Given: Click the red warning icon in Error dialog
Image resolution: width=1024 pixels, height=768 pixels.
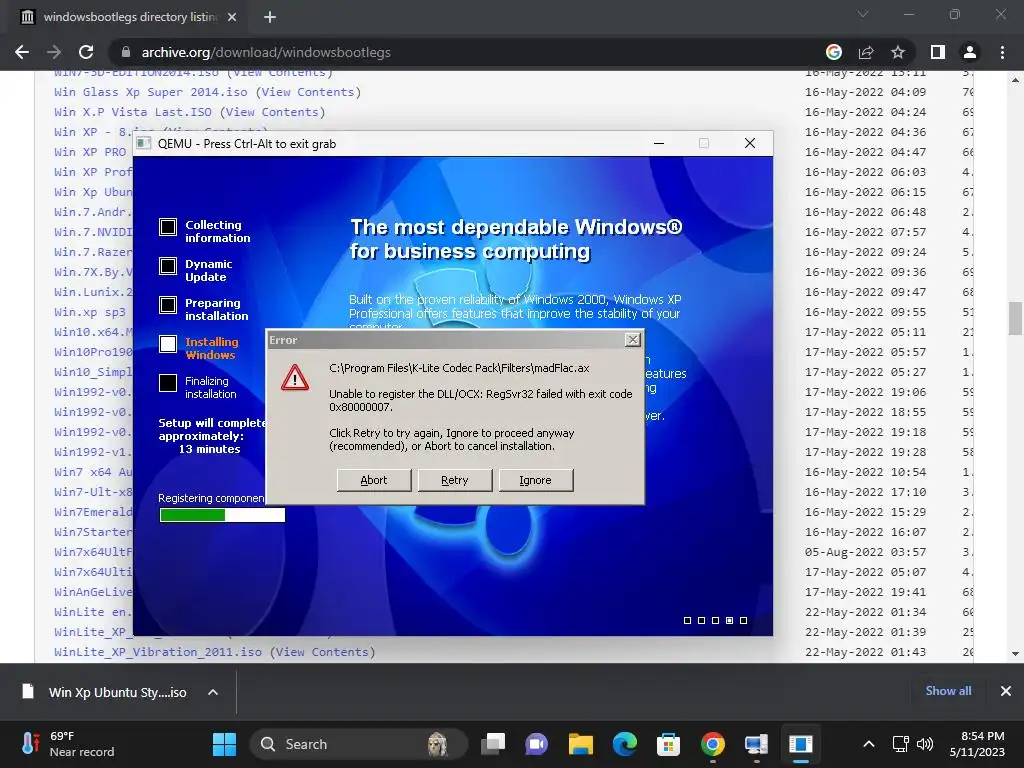Looking at the screenshot, I should tap(295, 377).
